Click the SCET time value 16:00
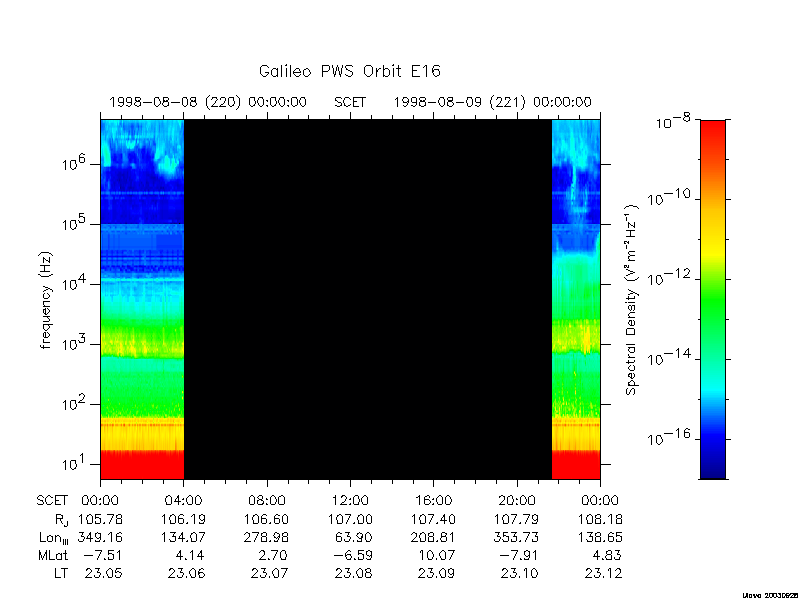The height and width of the screenshot is (600, 800). click(x=433, y=501)
